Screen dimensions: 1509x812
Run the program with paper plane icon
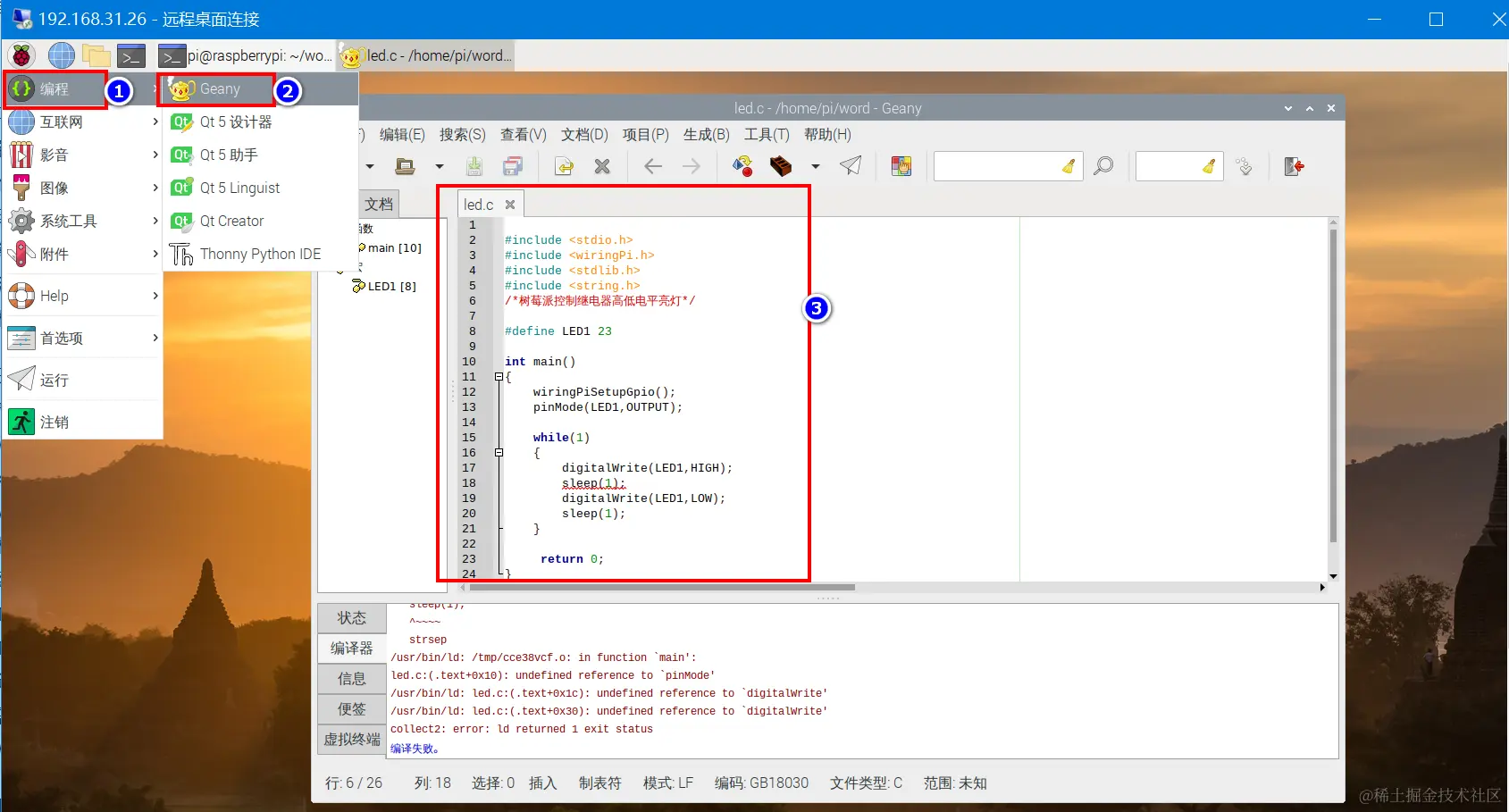[x=851, y=166]
